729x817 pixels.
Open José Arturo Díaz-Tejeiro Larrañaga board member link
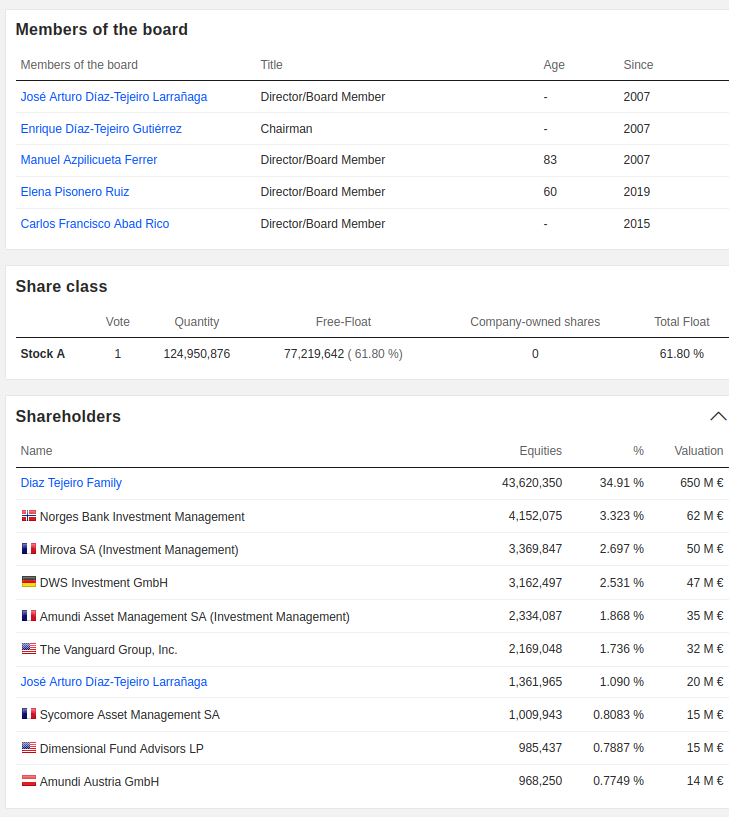tap(114, 97)
